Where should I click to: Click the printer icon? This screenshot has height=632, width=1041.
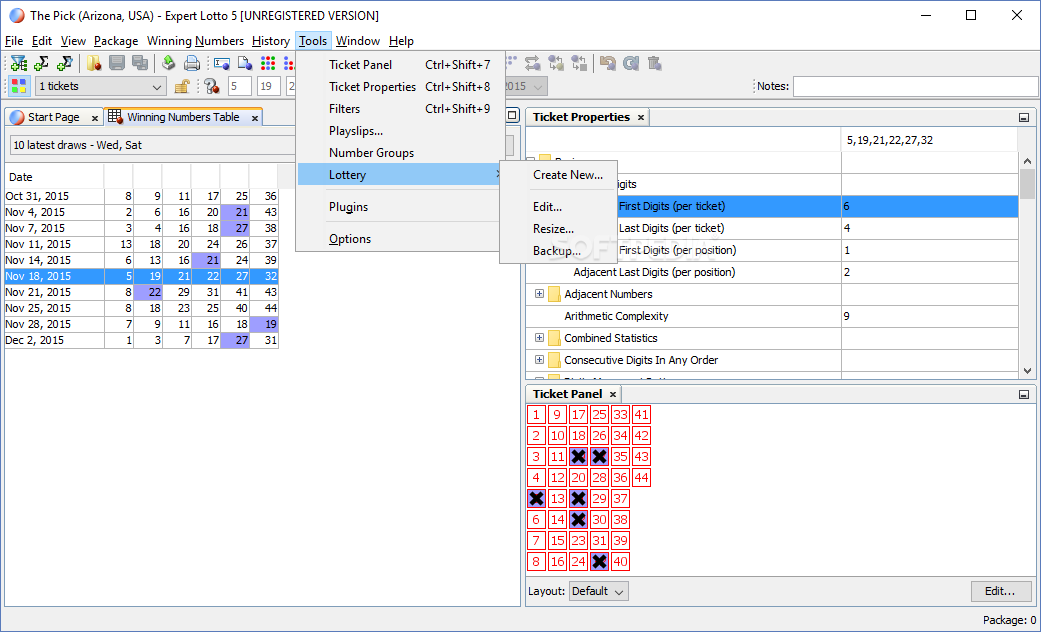click(192, 63)
